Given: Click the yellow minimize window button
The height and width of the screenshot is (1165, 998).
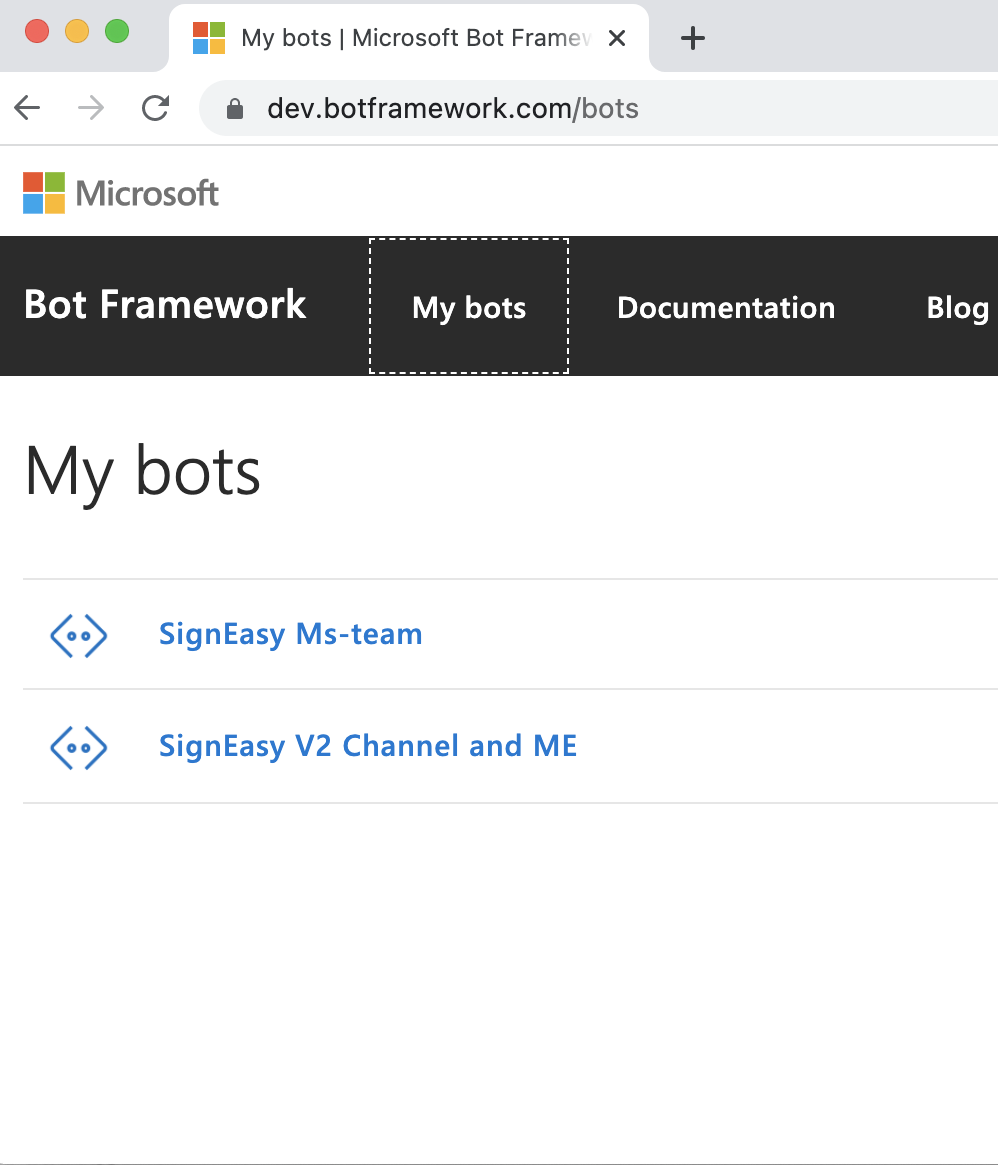Looking at the screenshot, I should coord(77,31).
